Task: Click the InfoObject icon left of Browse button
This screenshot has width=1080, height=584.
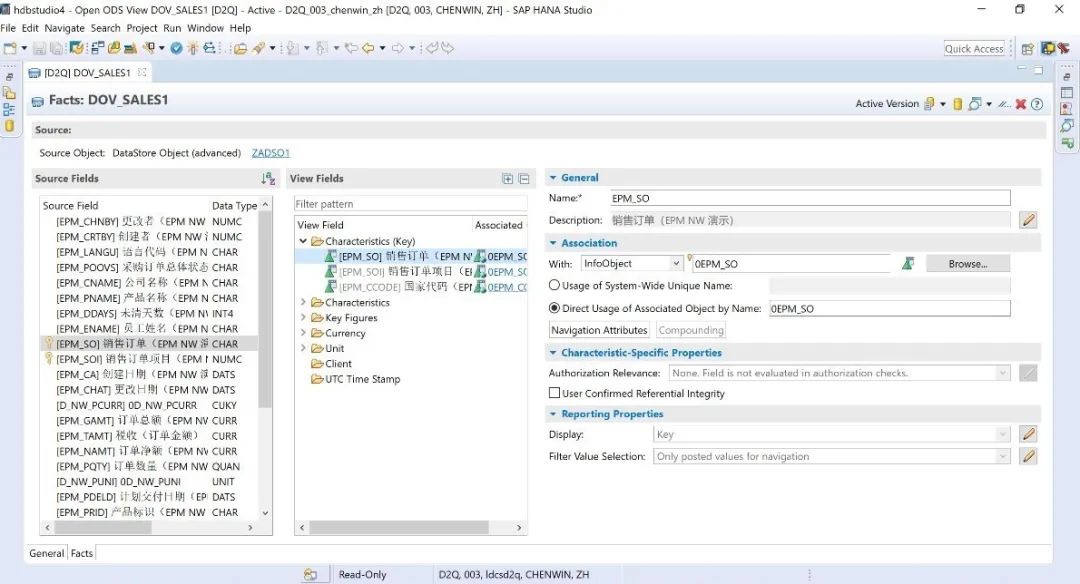Action: point(908,264)
